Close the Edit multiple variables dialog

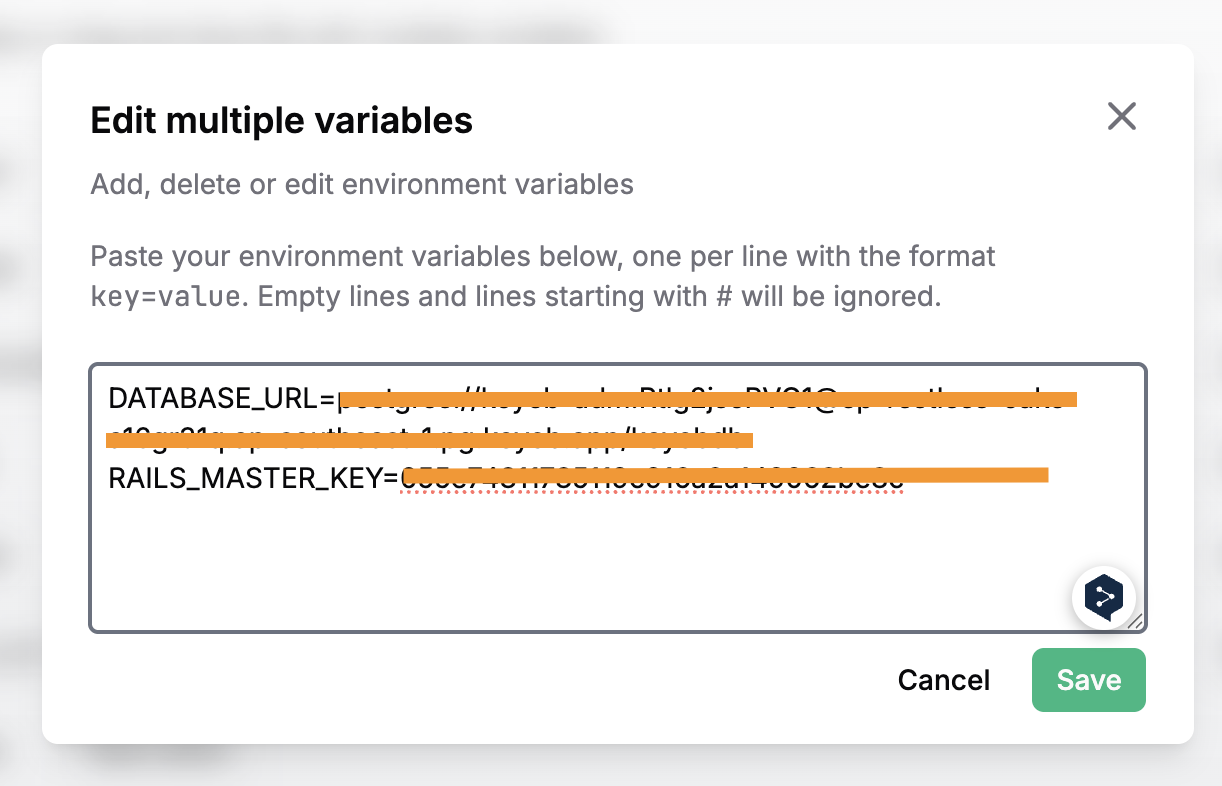click(x=1122, y=116)
